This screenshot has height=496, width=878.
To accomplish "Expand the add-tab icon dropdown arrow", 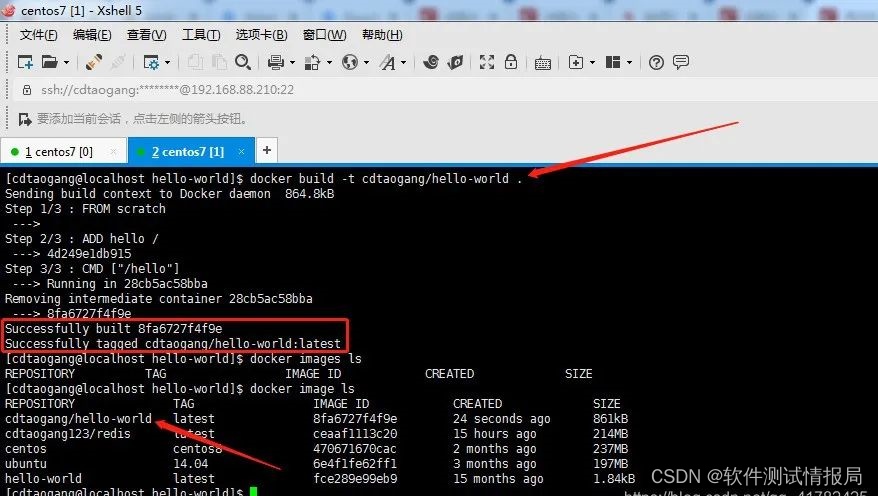I will pos(592,63).
